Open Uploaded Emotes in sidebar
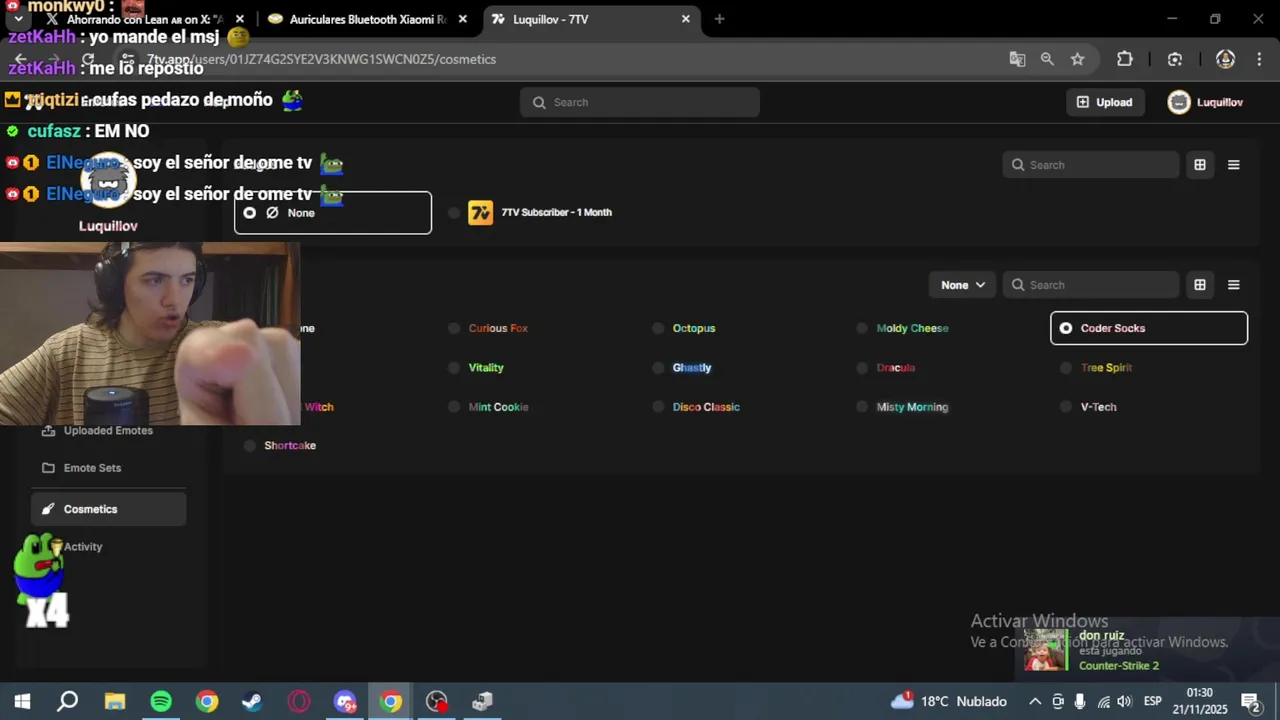The height and width of the screenshot is (720, 1280). (x=108, y=431)
